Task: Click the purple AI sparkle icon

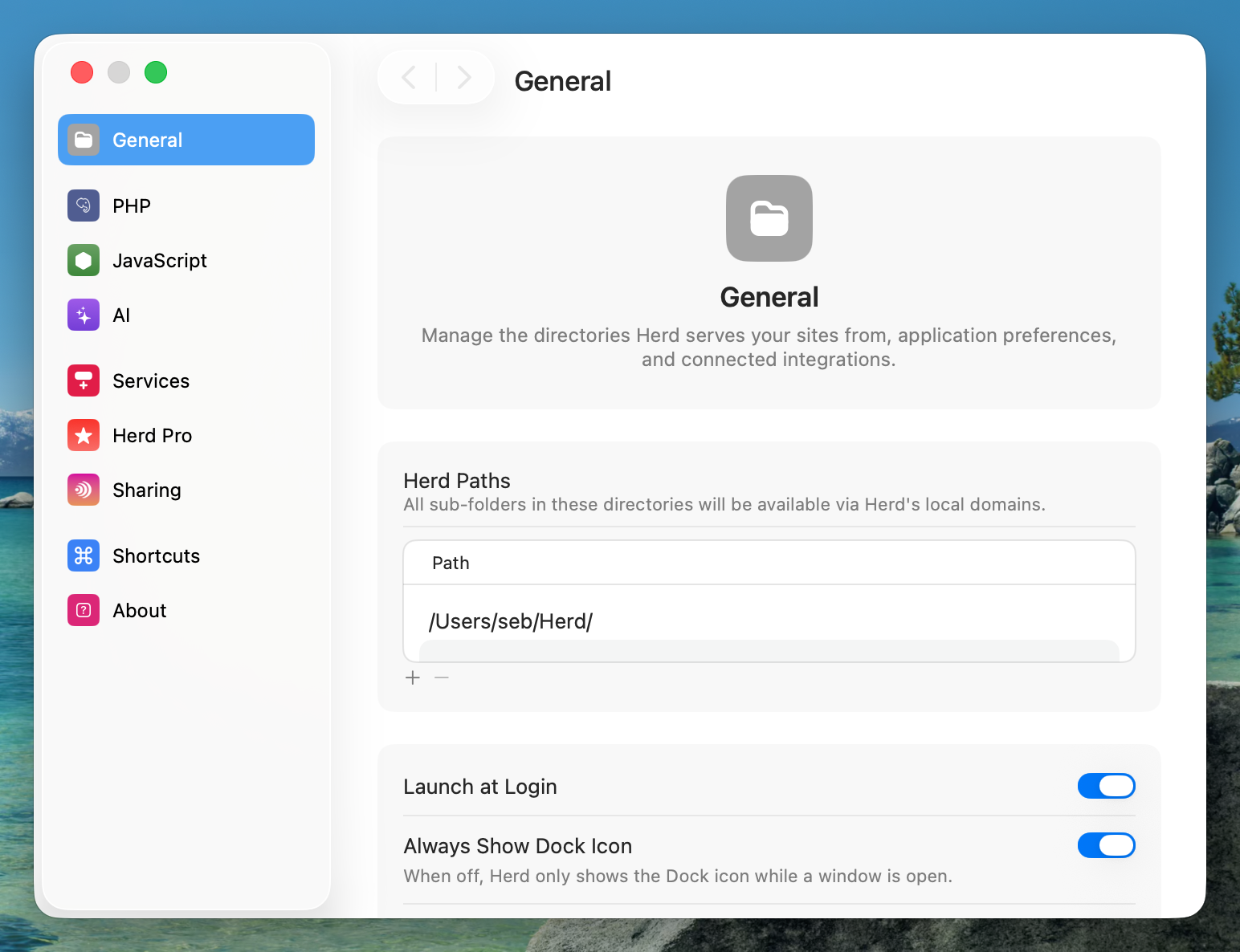Action: pyautogui.click(x=84, y=315)
